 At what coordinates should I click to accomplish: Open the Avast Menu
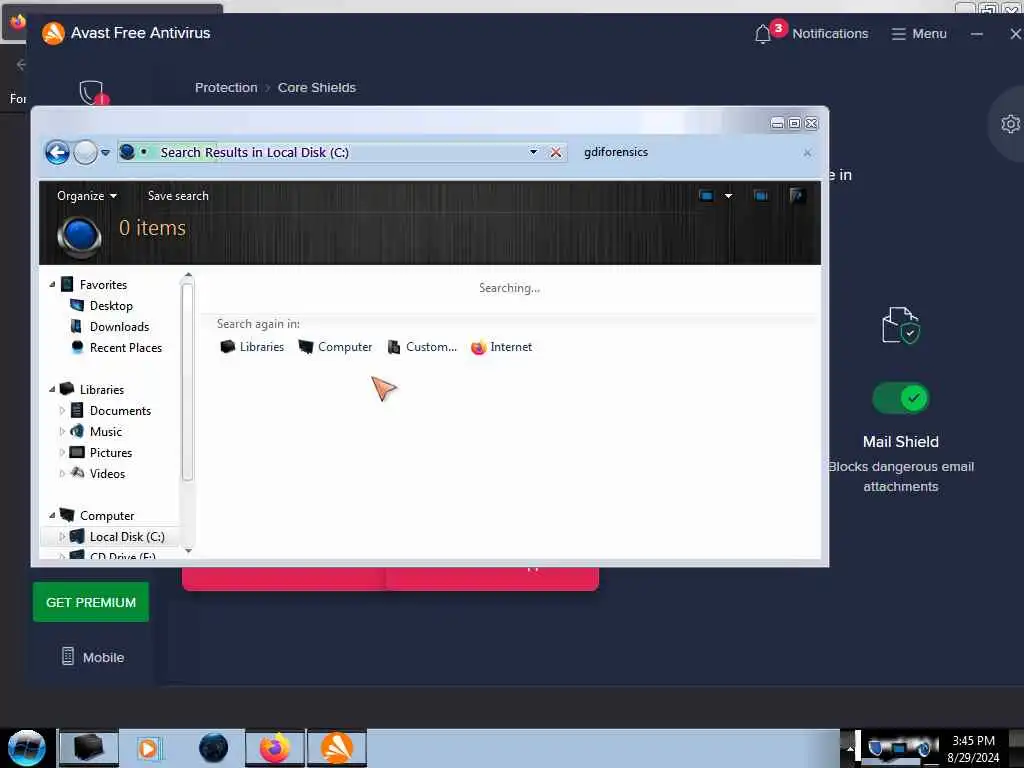click(x=919, y=33)
